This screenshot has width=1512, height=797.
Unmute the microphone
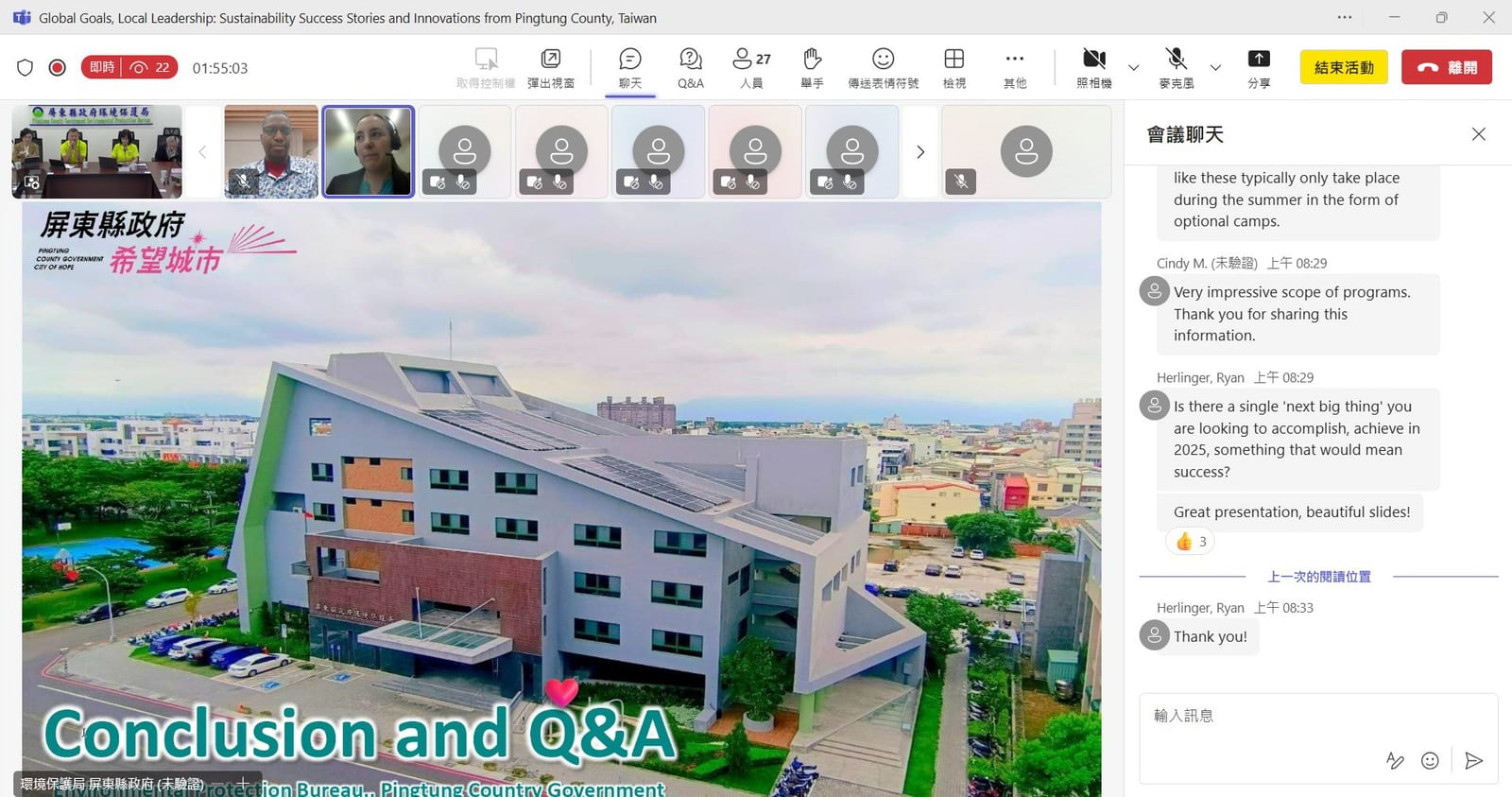point(1176,68)
